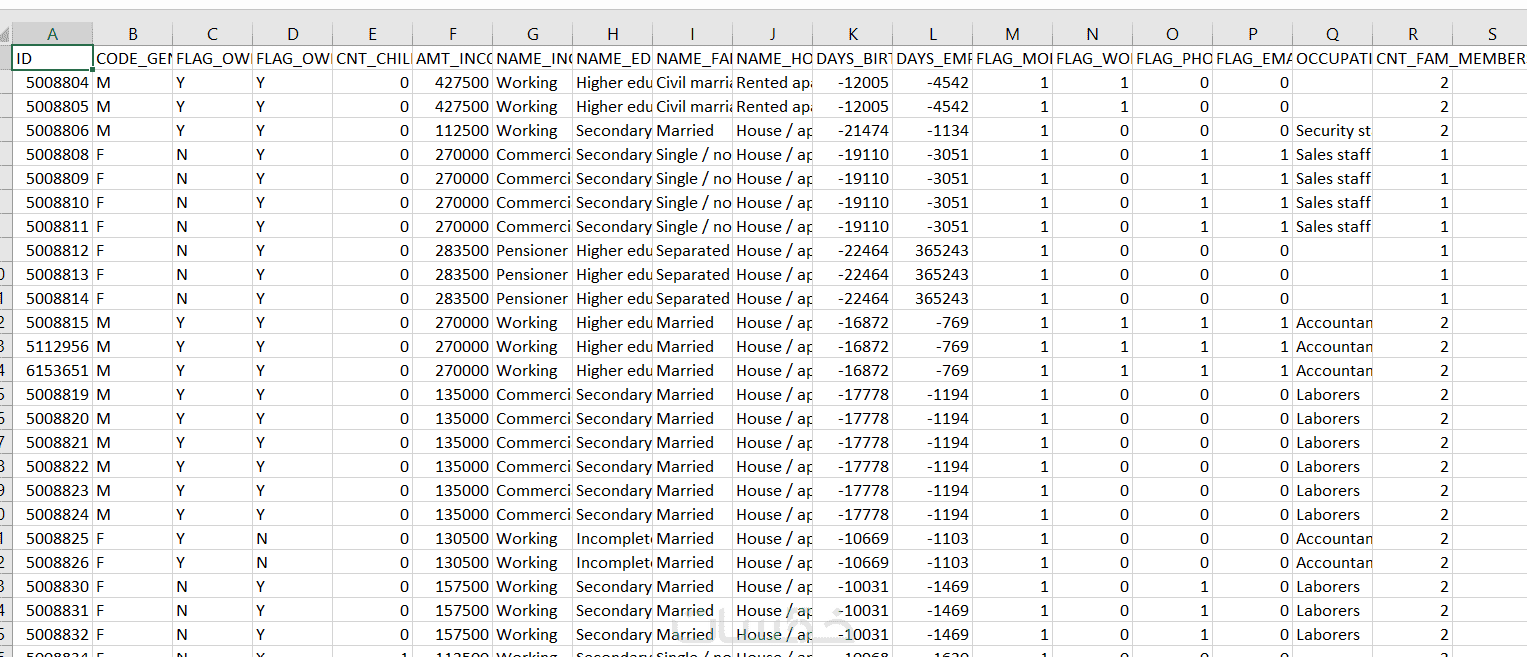Click the FLAG_EMA header cell
Viewport: 1527px width, 657px height.
click(x=1253, y=58)
